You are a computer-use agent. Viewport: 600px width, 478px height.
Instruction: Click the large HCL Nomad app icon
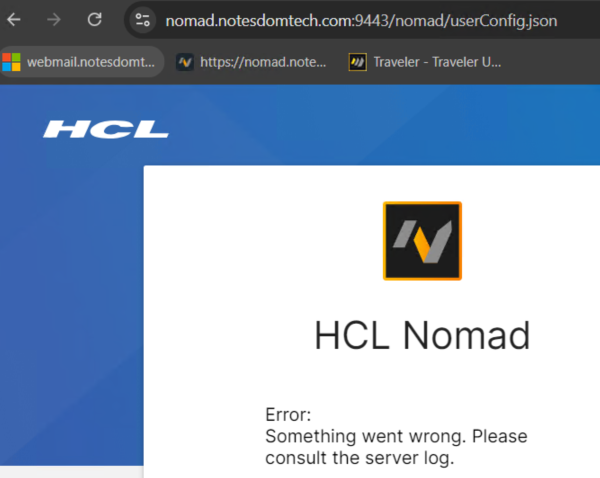point(422,241)
